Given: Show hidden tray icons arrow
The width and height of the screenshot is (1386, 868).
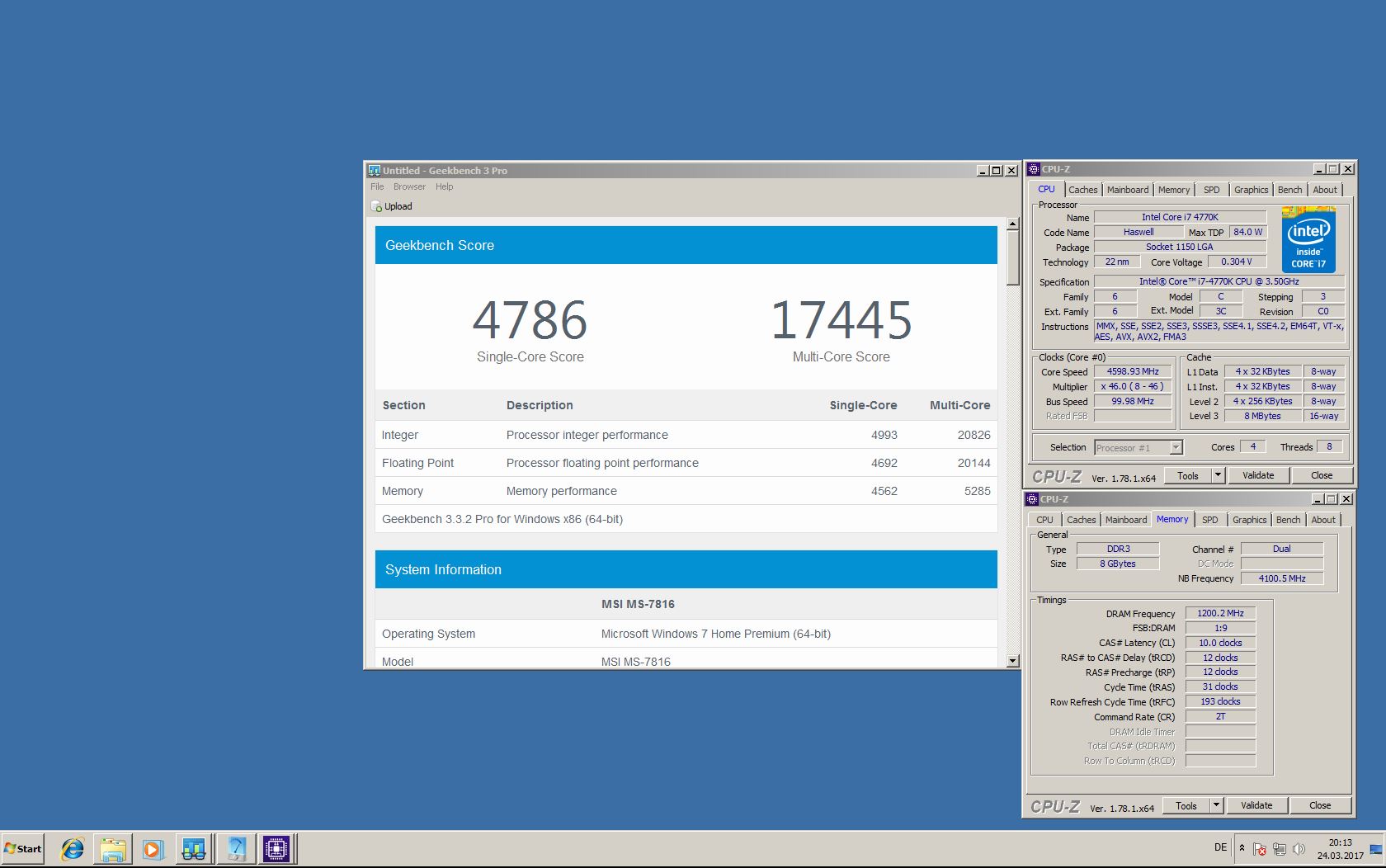Looking at the screenshot, I should [1242, 848].
